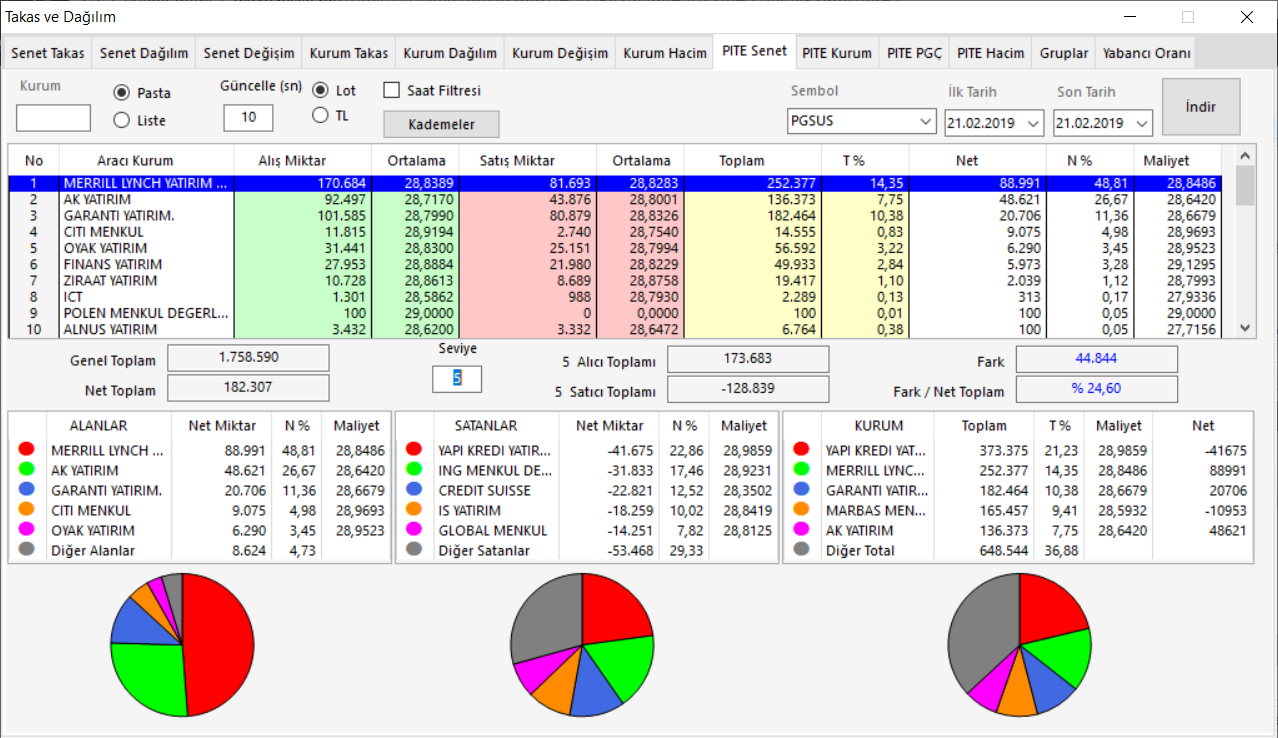Image resolution: width=1278 pixels, height=738 pixels.
Task: Click the Seviye input field
Action: 457,379
